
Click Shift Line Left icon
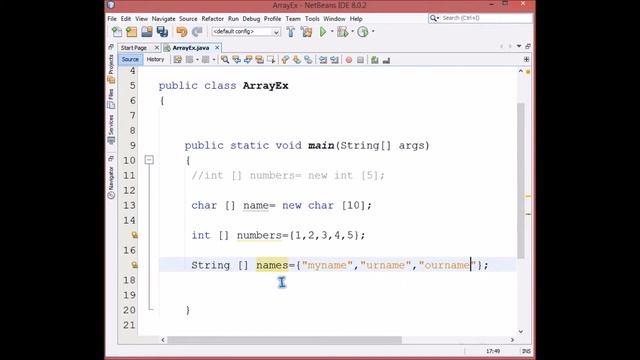pyautogui.click(x=323, y=60)
